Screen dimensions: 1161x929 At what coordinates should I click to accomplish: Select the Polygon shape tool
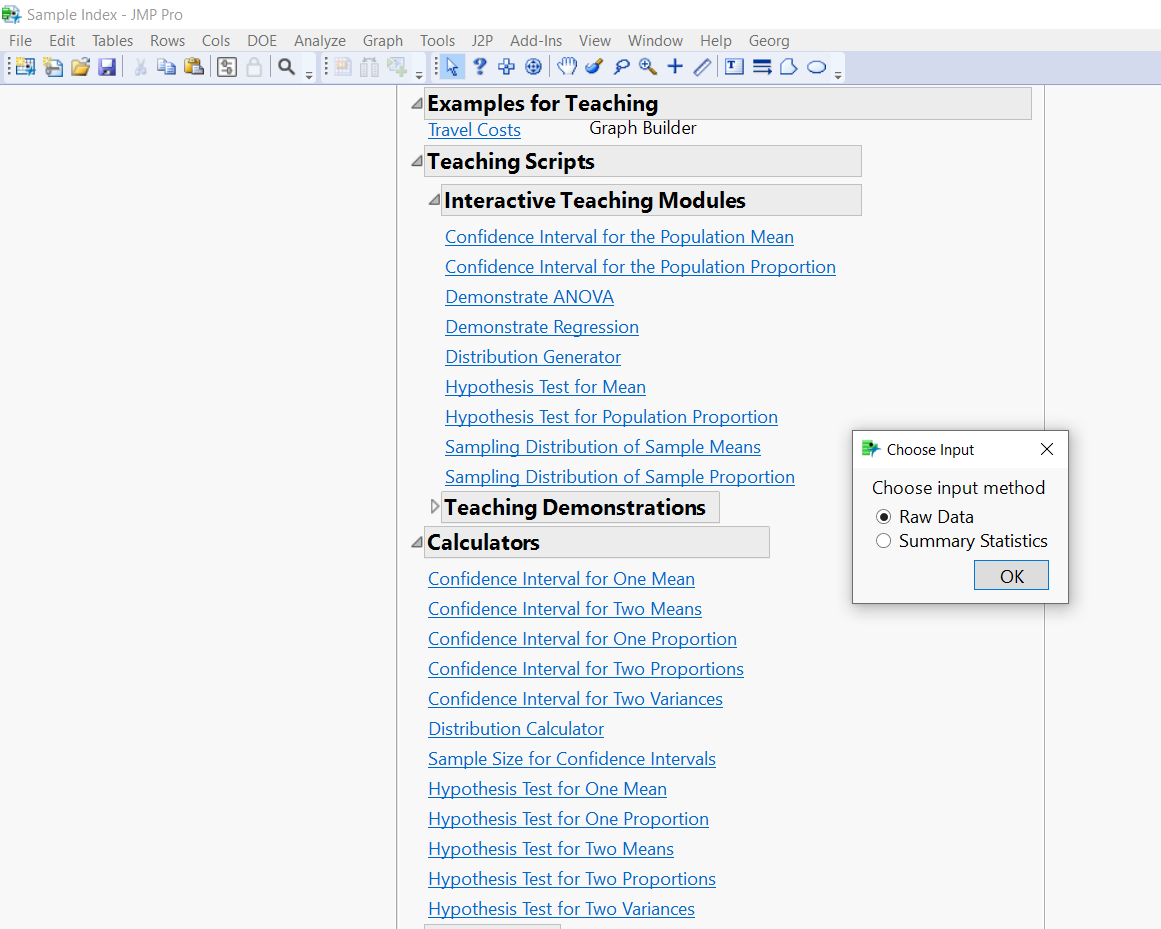(789, 67)
